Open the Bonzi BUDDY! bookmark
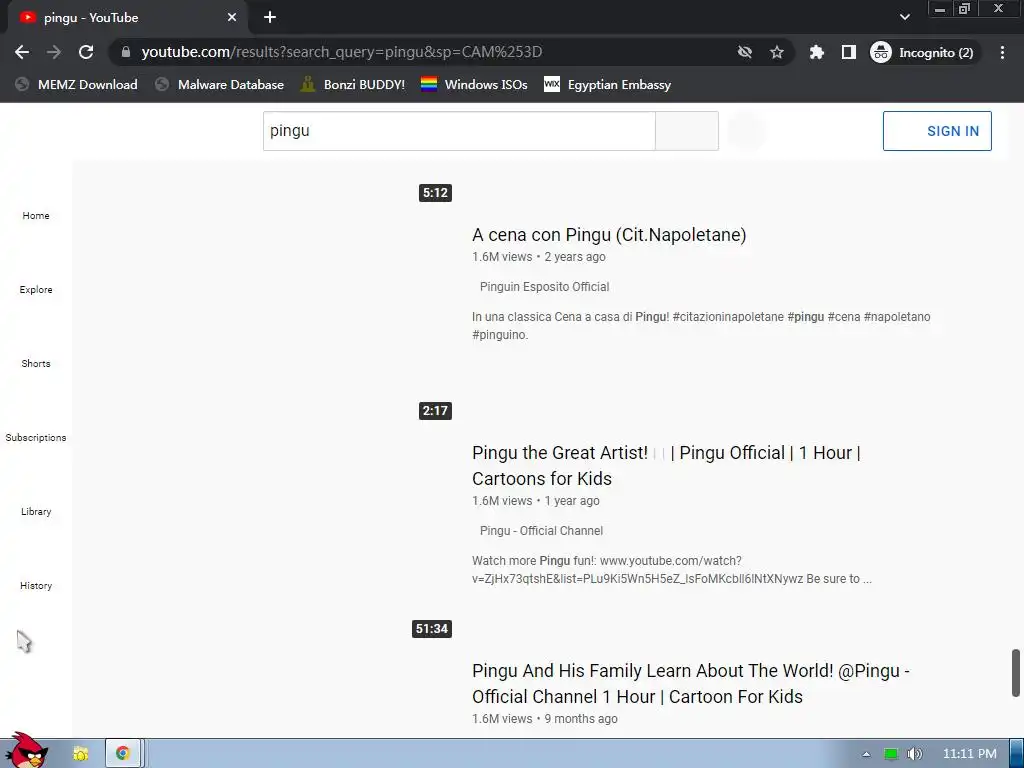 click(353, 84)
